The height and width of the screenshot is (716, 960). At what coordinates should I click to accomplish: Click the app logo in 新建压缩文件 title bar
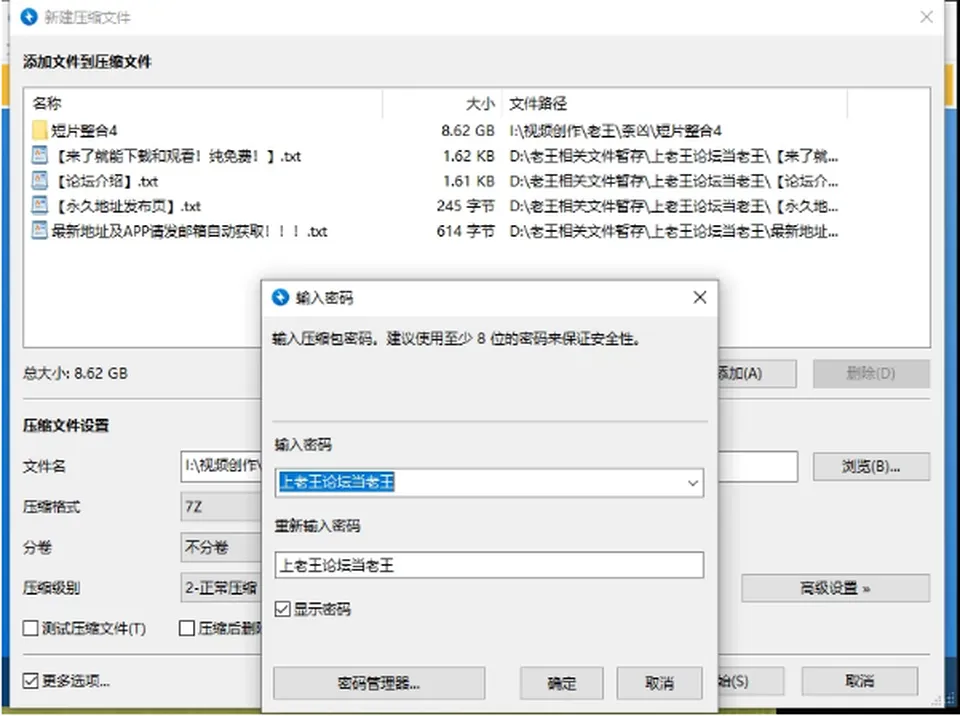click(29, 17)
